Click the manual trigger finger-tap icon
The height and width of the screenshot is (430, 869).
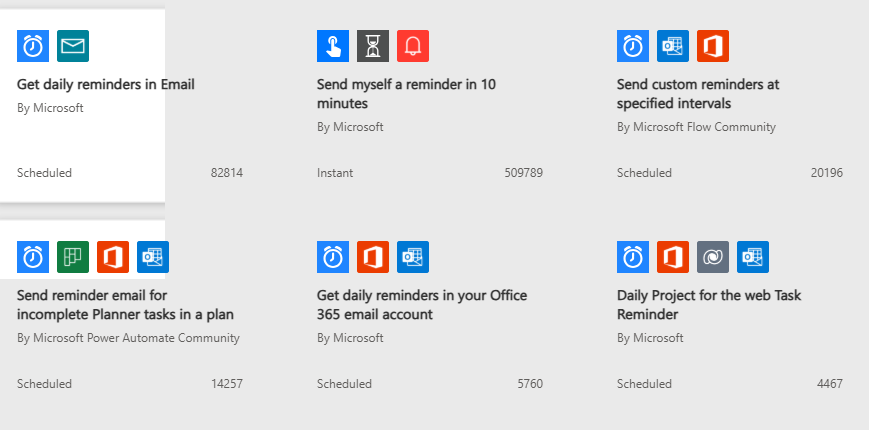(333, 46)
